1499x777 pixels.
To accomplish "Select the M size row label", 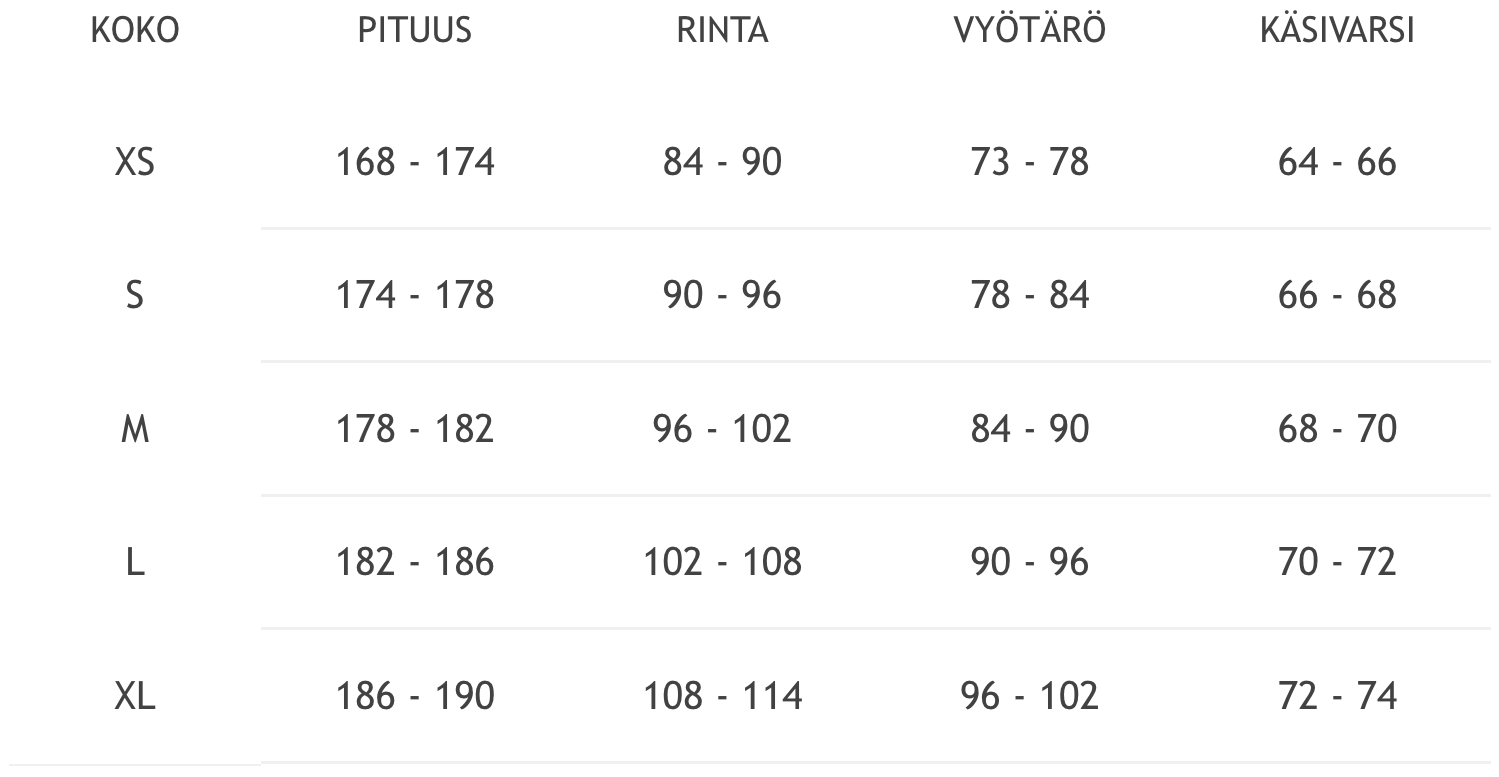I will [x=134, y=429].
